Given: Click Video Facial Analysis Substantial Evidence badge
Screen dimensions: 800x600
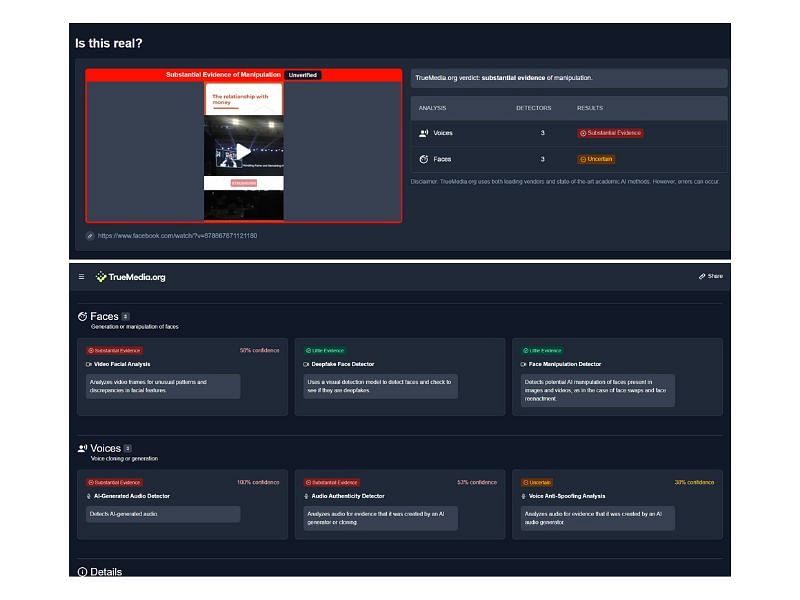Looking at the screenshot, I should pyautogui.click(x=114, y=351).
